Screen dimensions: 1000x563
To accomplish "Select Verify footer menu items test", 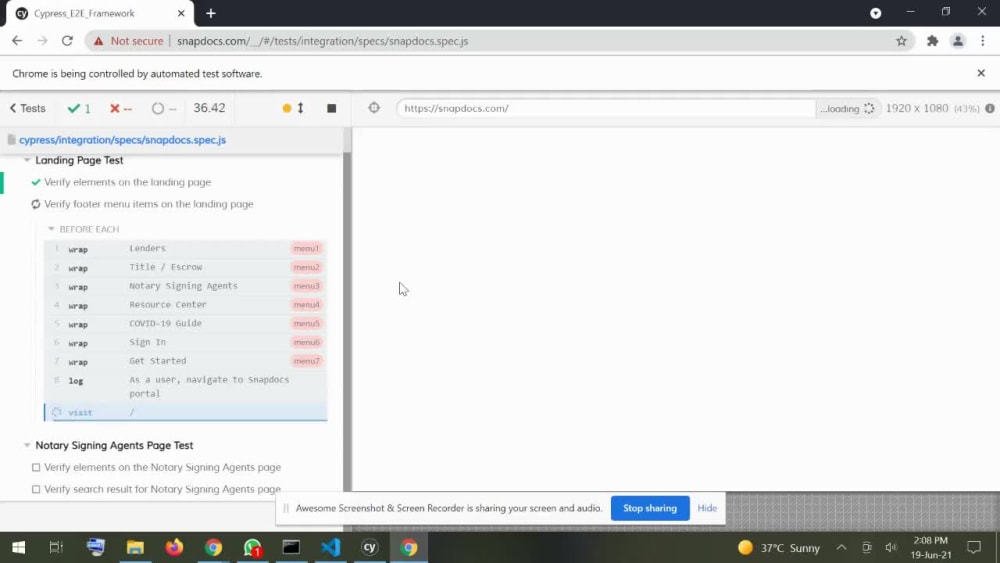I will point(149,204).
